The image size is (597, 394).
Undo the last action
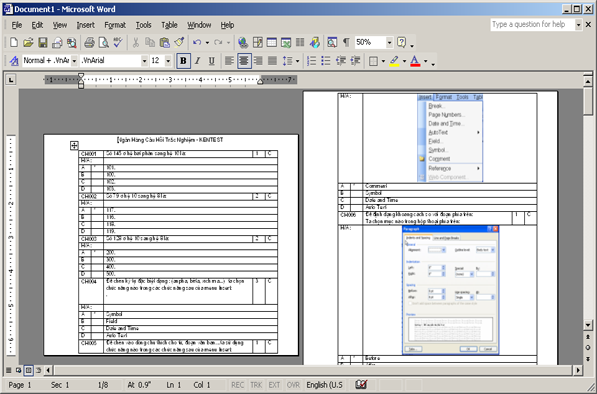click(197, 42)
